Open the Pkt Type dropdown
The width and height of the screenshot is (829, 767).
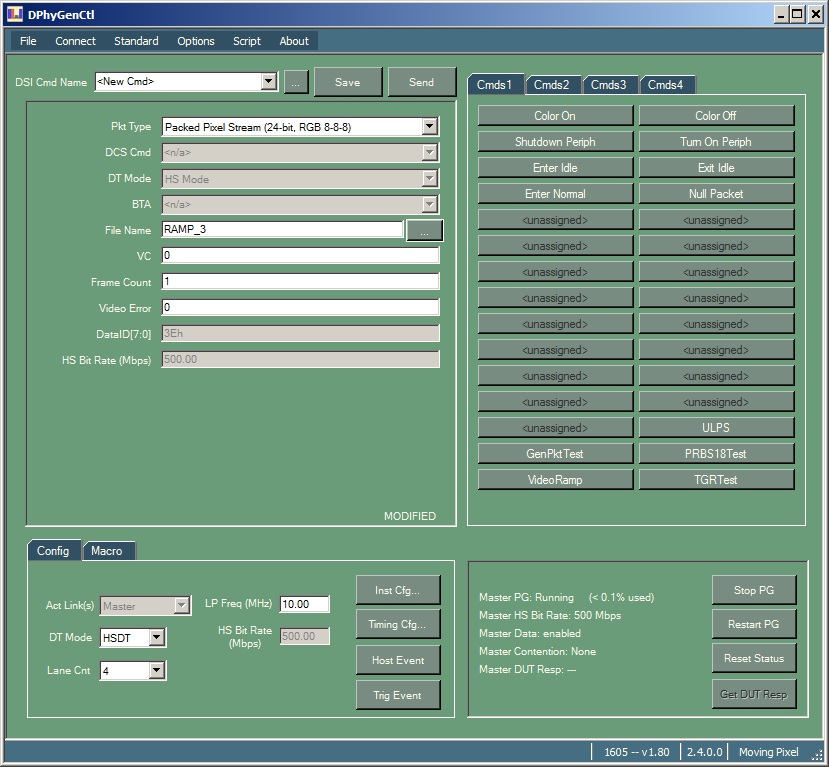pos(430,126)
